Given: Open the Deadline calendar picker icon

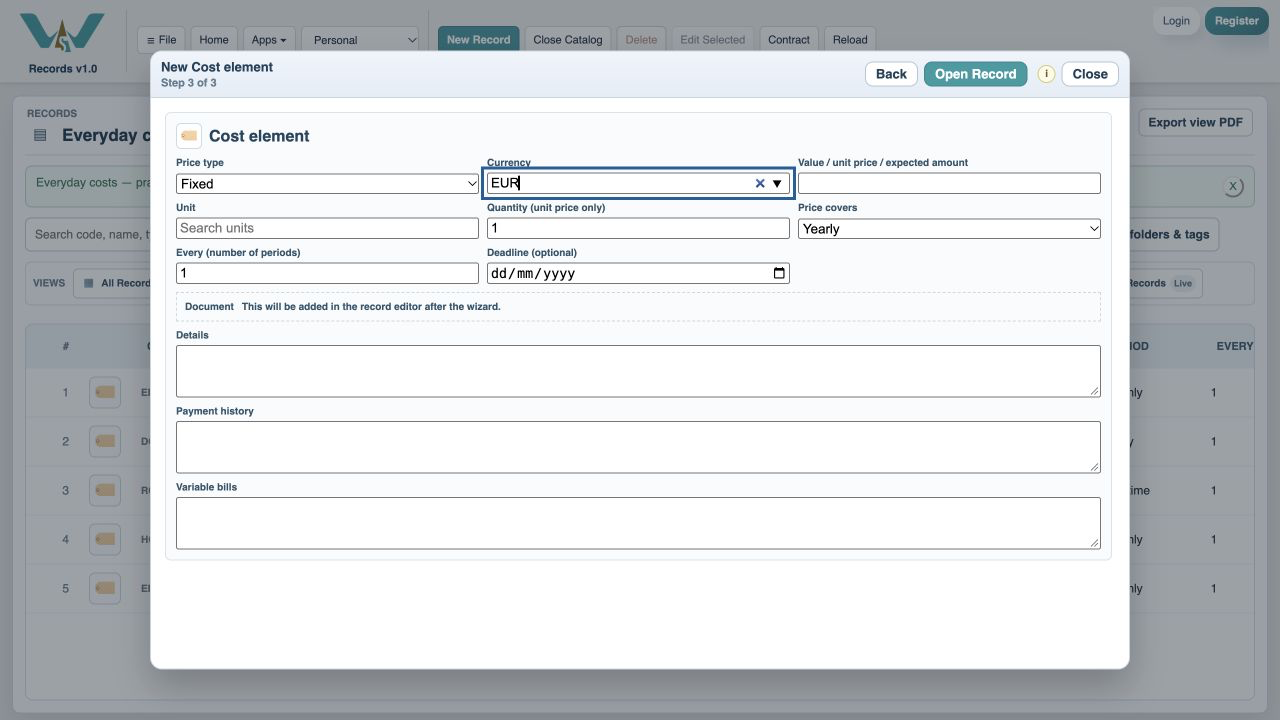Looking at the screenshot, I should point(780,273).
